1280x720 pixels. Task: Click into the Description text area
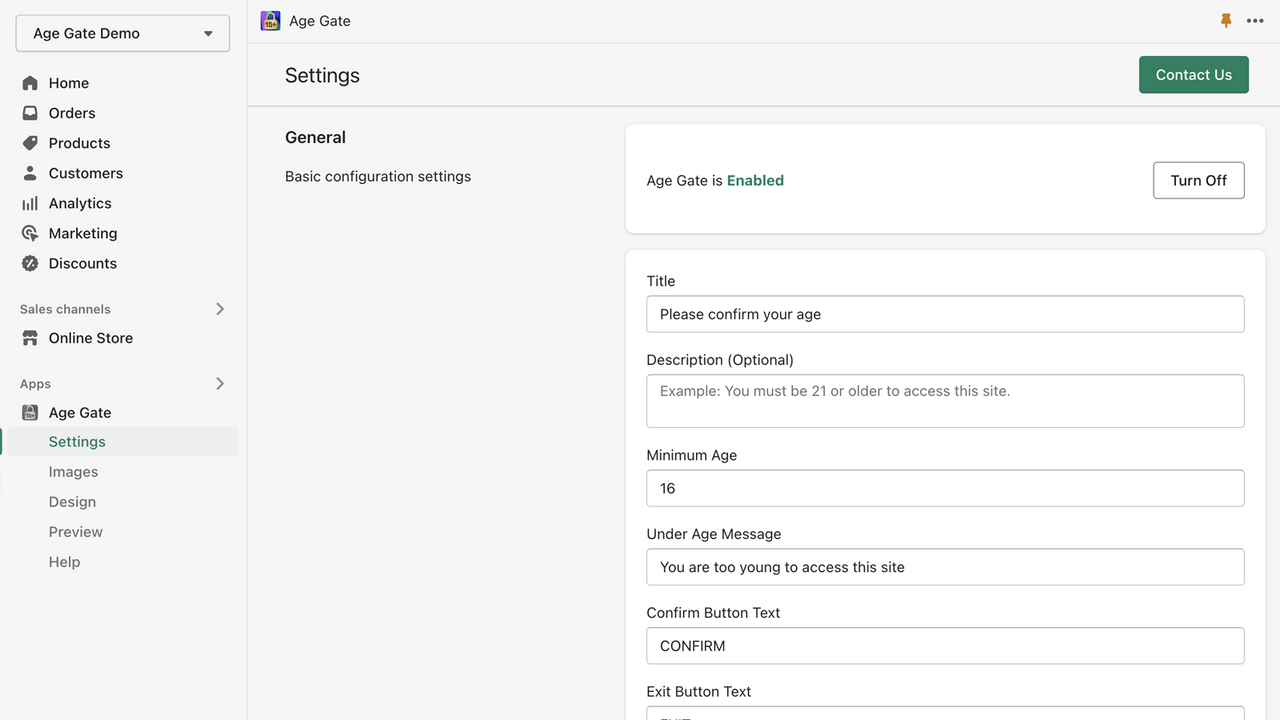pyautogui.click(x=945, y=401)
